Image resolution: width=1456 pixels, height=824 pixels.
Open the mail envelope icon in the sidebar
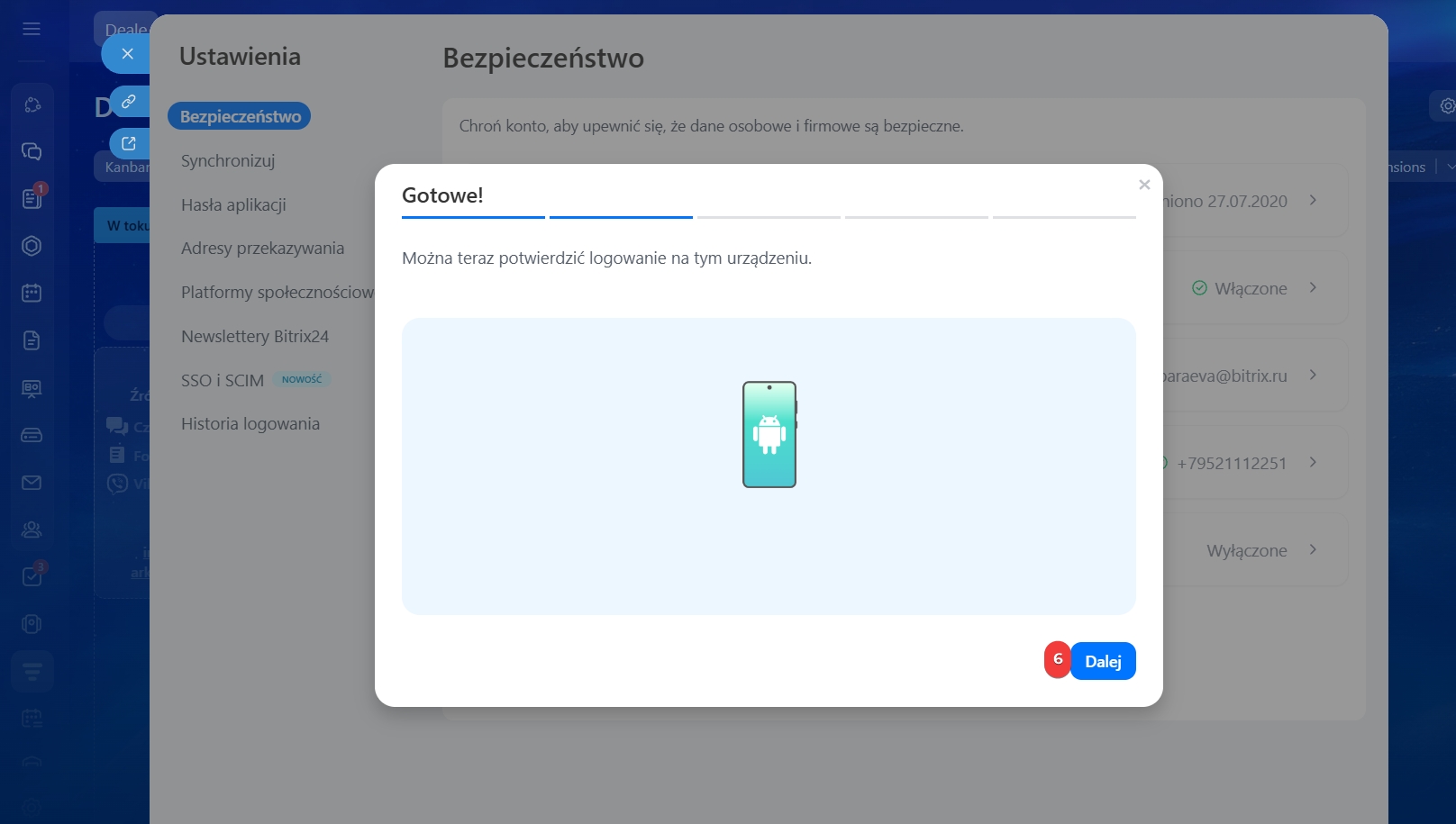pos(32,483)
